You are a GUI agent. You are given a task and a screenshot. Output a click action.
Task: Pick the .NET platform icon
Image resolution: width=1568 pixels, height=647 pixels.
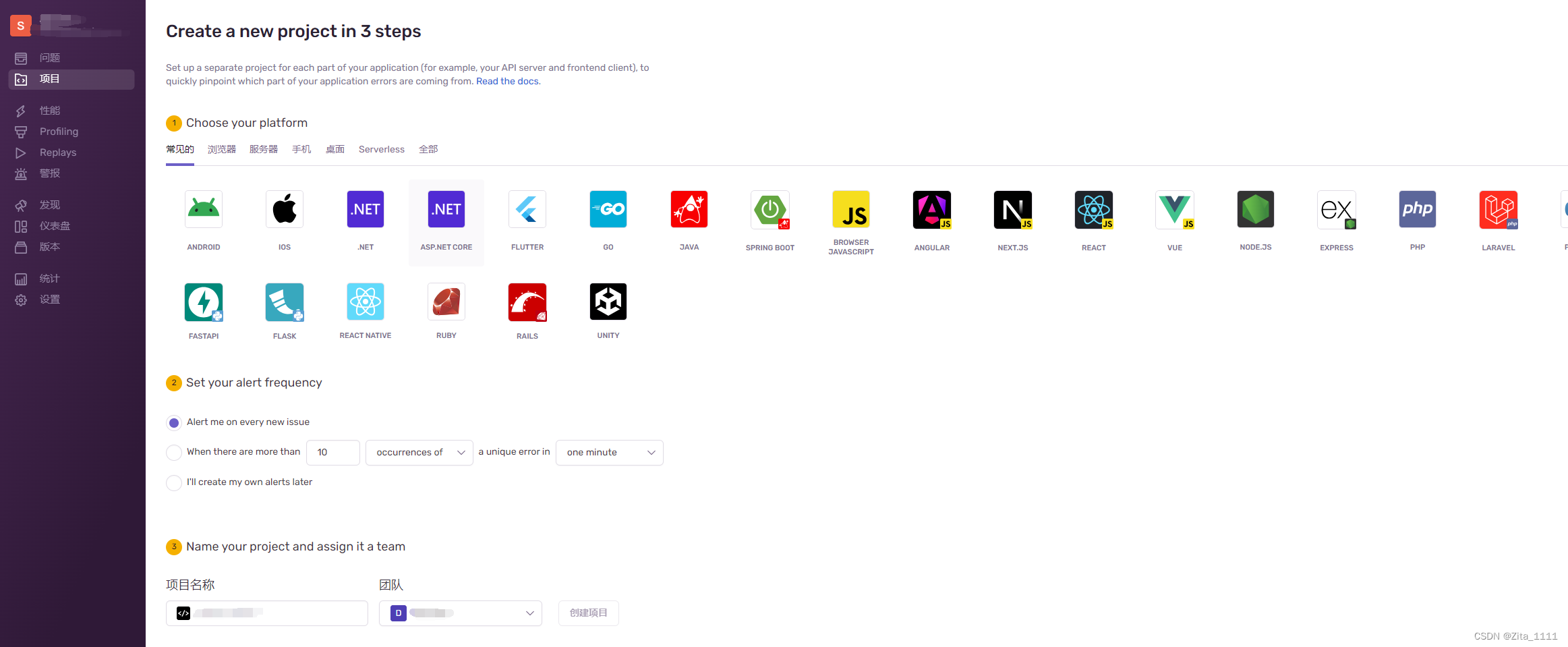366,209
